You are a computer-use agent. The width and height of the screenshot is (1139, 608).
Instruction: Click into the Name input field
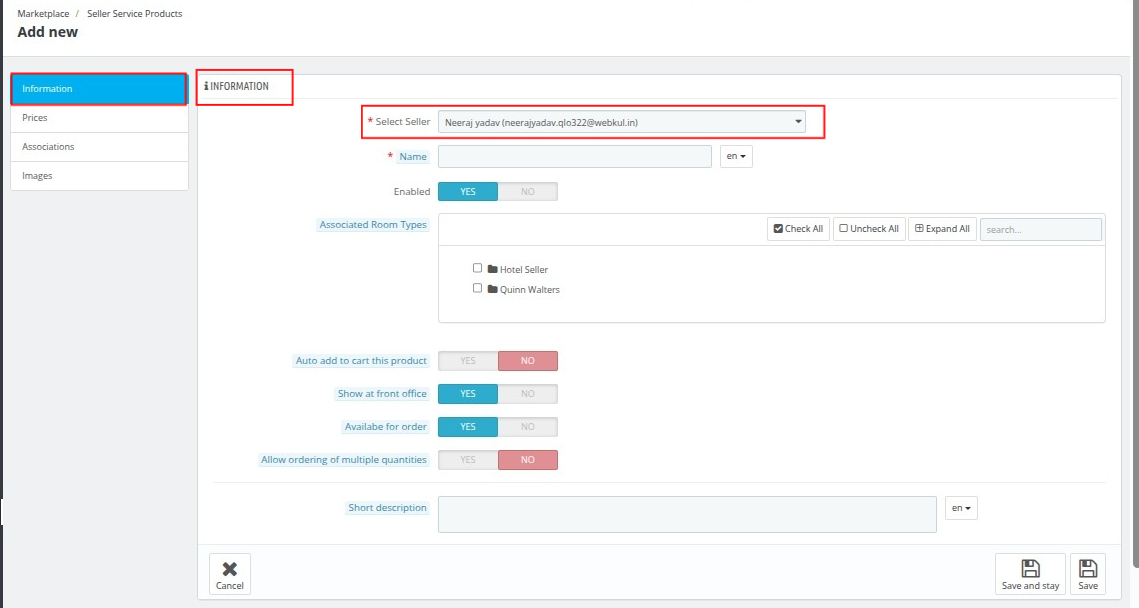[x=575, y=156]
